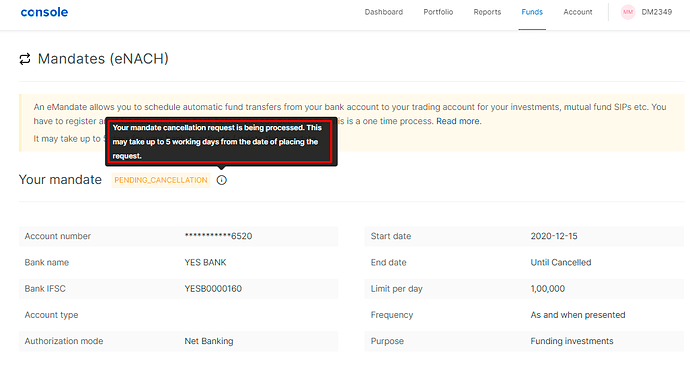690x371 pixels.
Task: Click the PENDING_CANCELLATION status badge
Action: [x=161, y=180]
